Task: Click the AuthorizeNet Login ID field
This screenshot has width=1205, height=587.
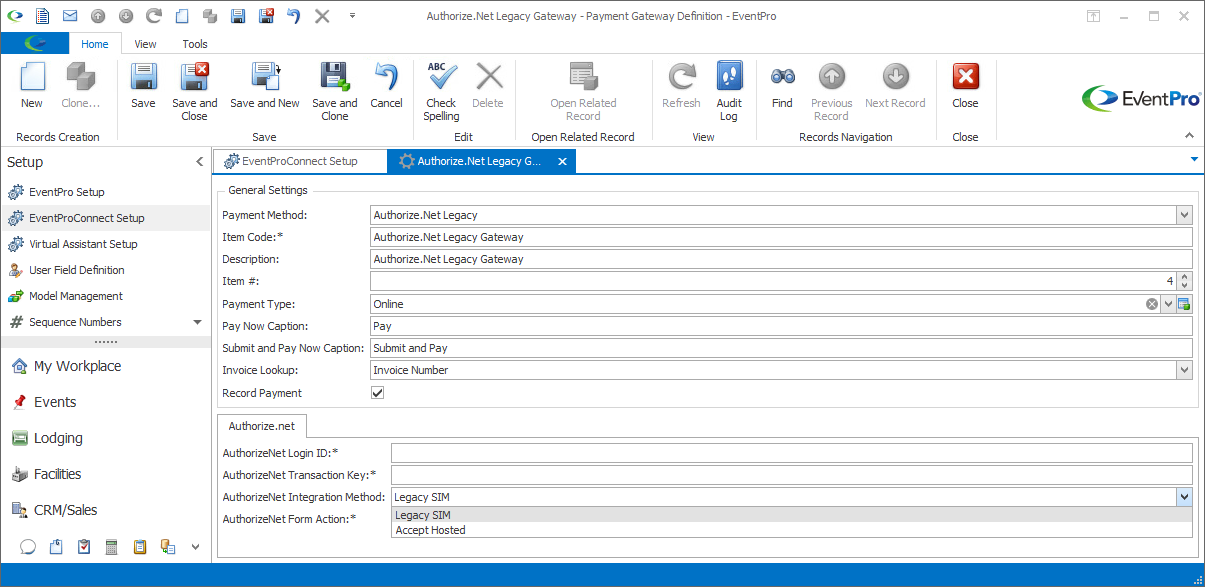Action: click(x=791, y=453)
